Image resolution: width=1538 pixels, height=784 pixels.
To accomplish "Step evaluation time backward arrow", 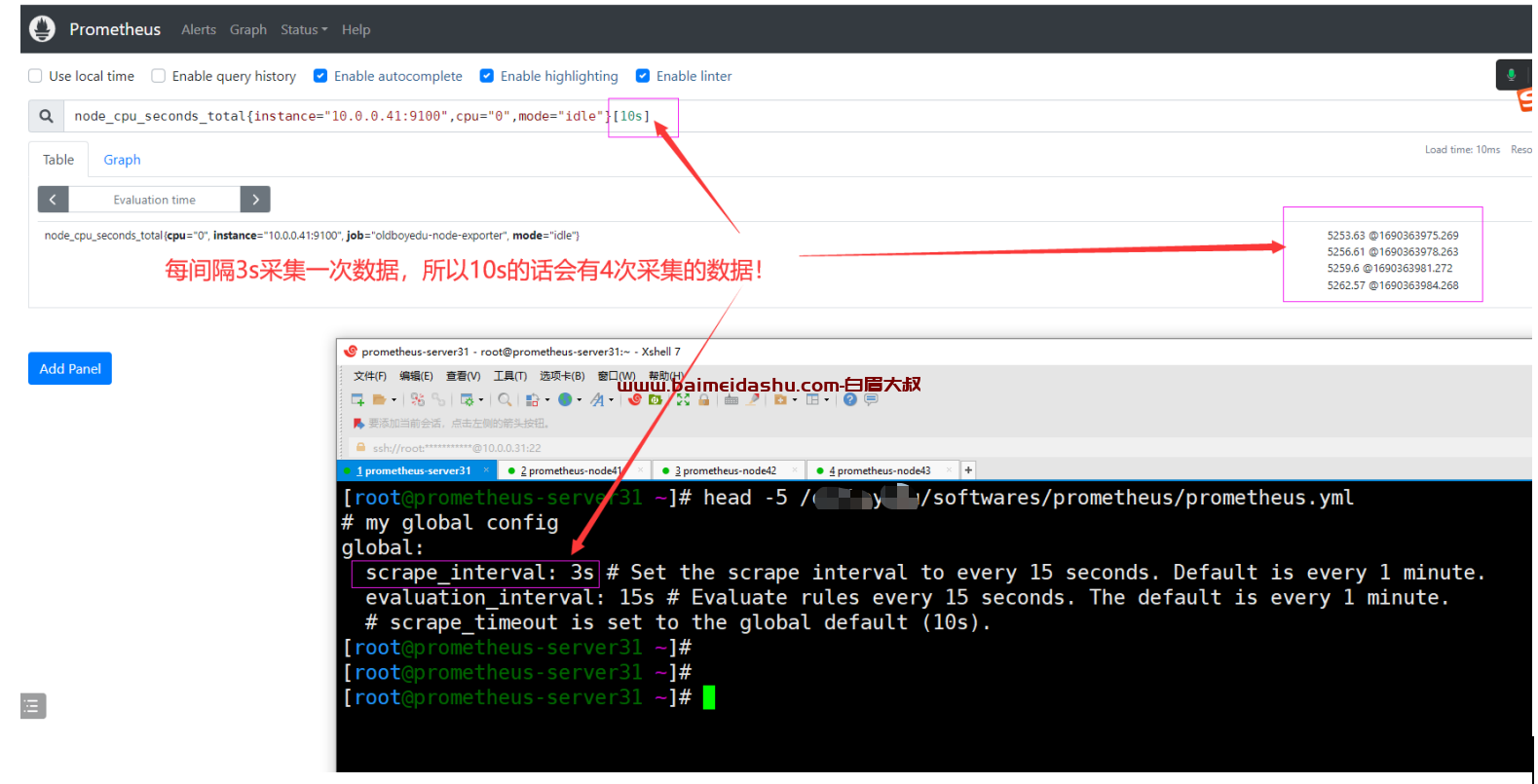I will tap(53, 200).
